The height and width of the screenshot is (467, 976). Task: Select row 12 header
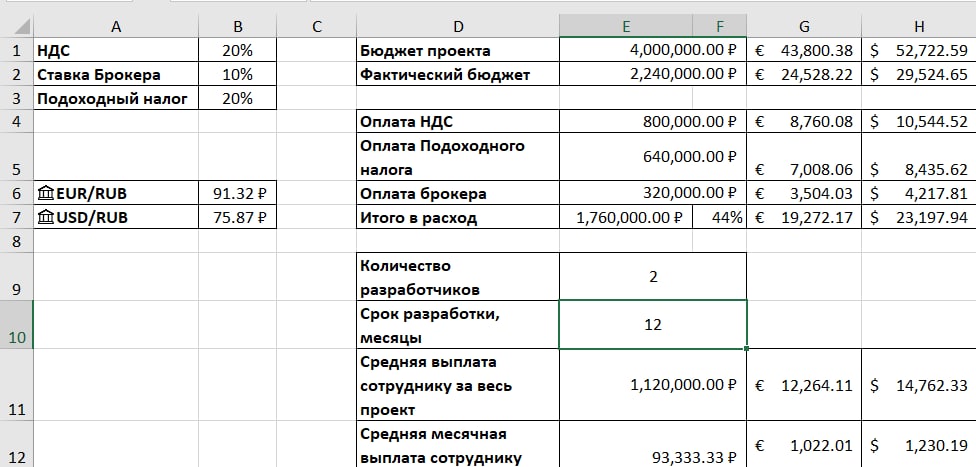(17, 444)
